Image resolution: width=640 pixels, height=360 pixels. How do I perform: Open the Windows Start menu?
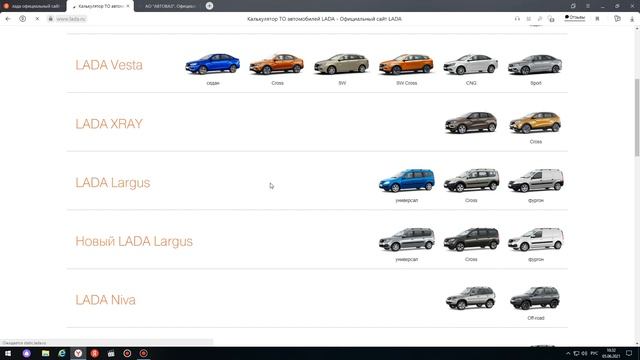8,353
